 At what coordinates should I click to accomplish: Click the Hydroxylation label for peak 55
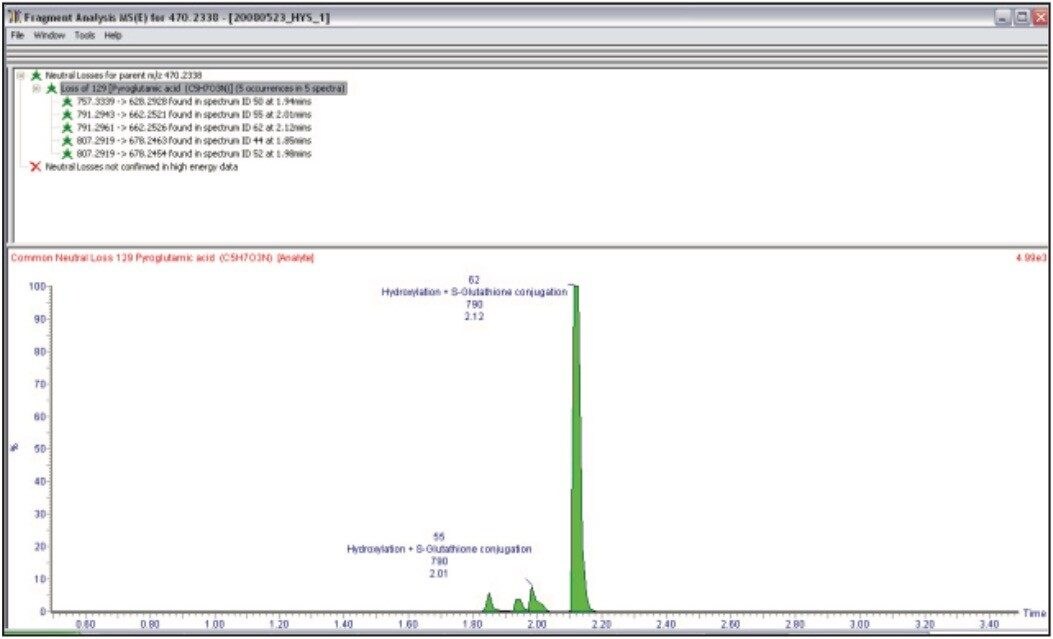439,549
